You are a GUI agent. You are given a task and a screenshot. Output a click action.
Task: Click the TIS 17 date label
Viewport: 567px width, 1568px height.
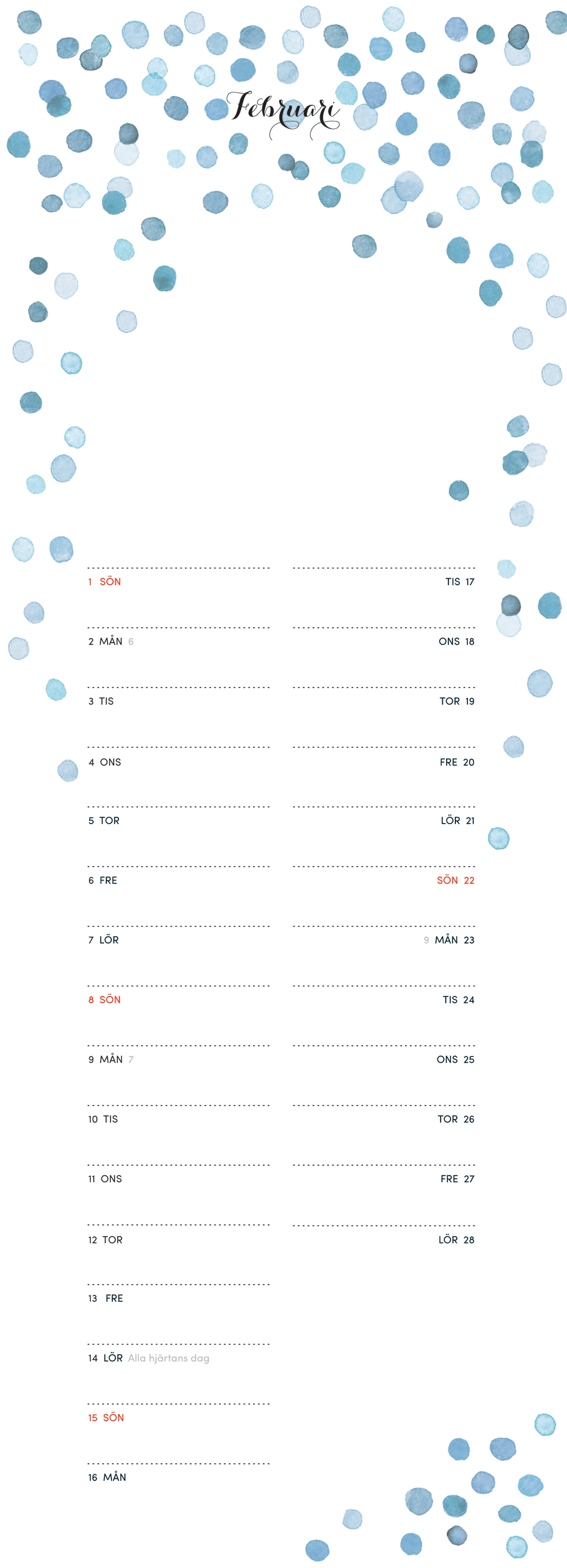460,582
